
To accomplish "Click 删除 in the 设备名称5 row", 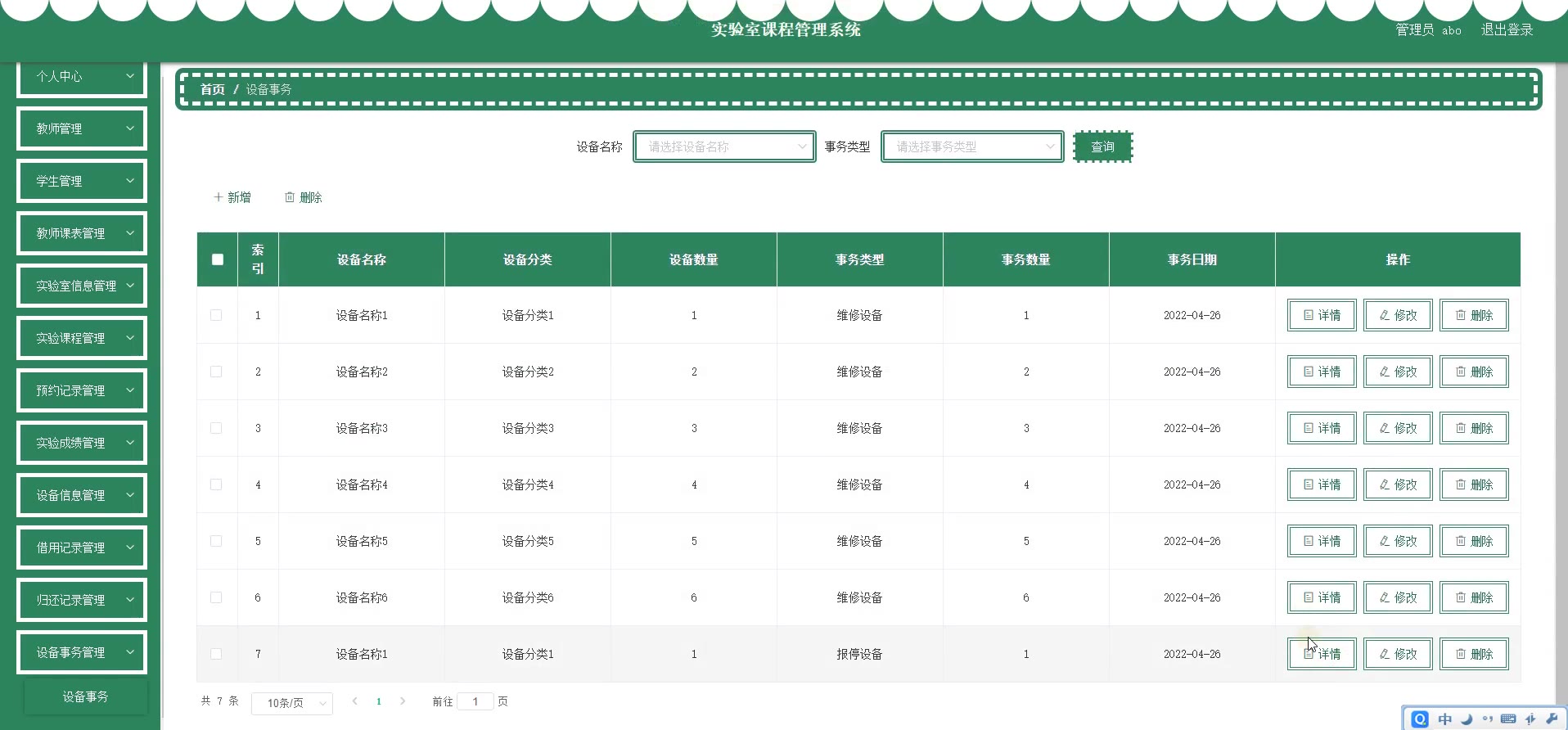I will point(1474,541).
